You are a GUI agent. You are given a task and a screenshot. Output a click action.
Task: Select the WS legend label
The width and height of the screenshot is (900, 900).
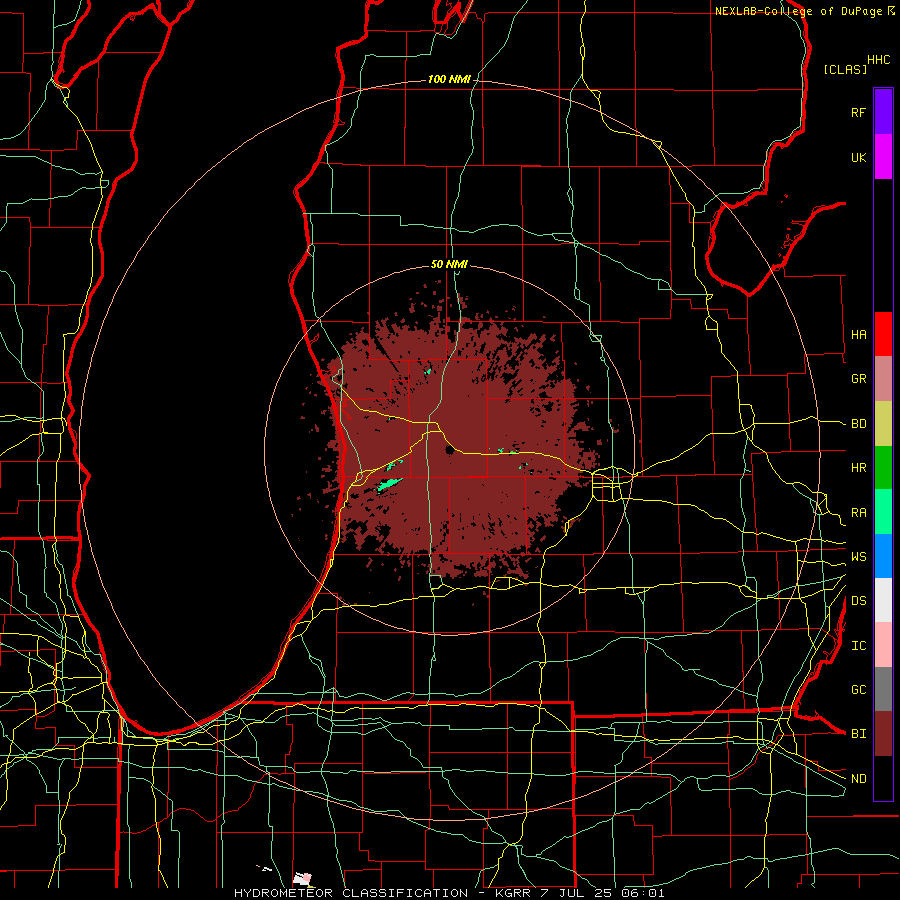(x=858, y=557)
